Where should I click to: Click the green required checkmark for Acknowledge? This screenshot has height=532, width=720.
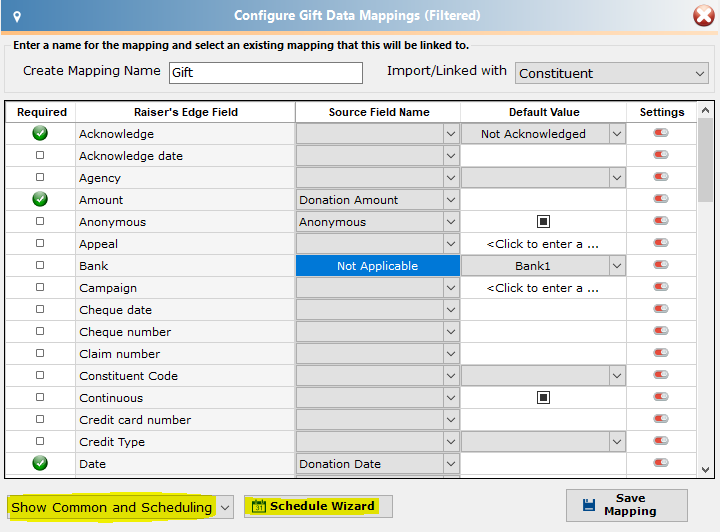click(40, 133)
